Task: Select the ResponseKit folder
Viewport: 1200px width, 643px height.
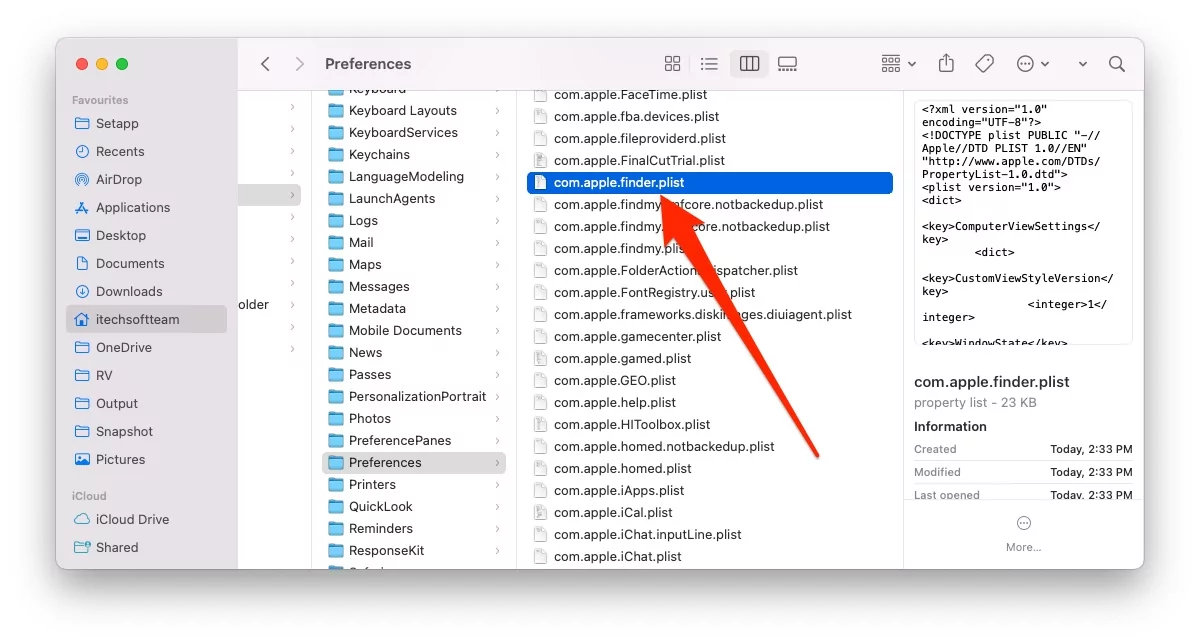Action: point(414,551)
